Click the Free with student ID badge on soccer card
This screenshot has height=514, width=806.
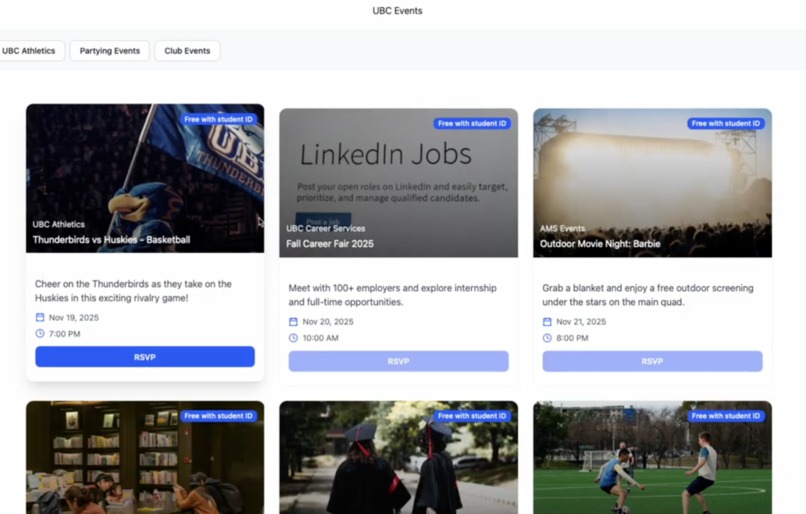point(726,416)
